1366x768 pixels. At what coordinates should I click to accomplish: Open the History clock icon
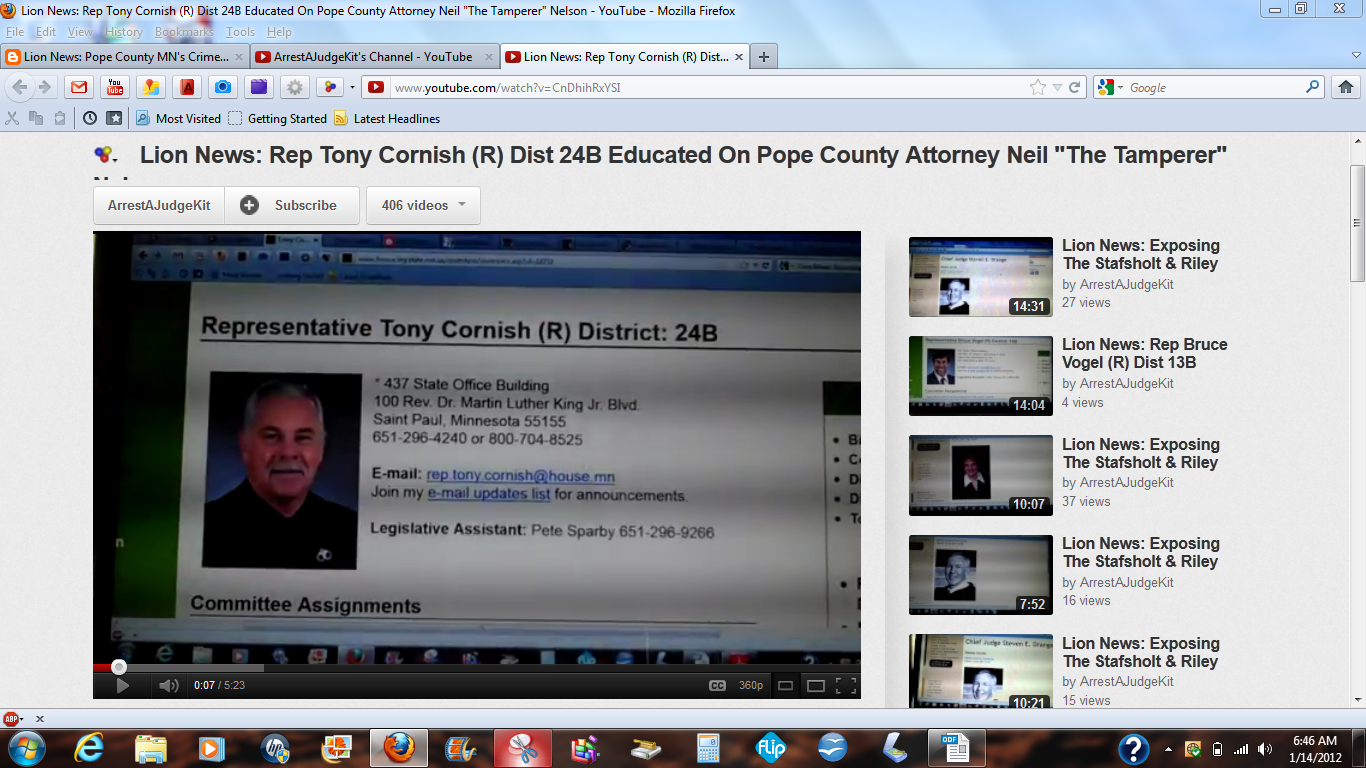pos(90,118)
